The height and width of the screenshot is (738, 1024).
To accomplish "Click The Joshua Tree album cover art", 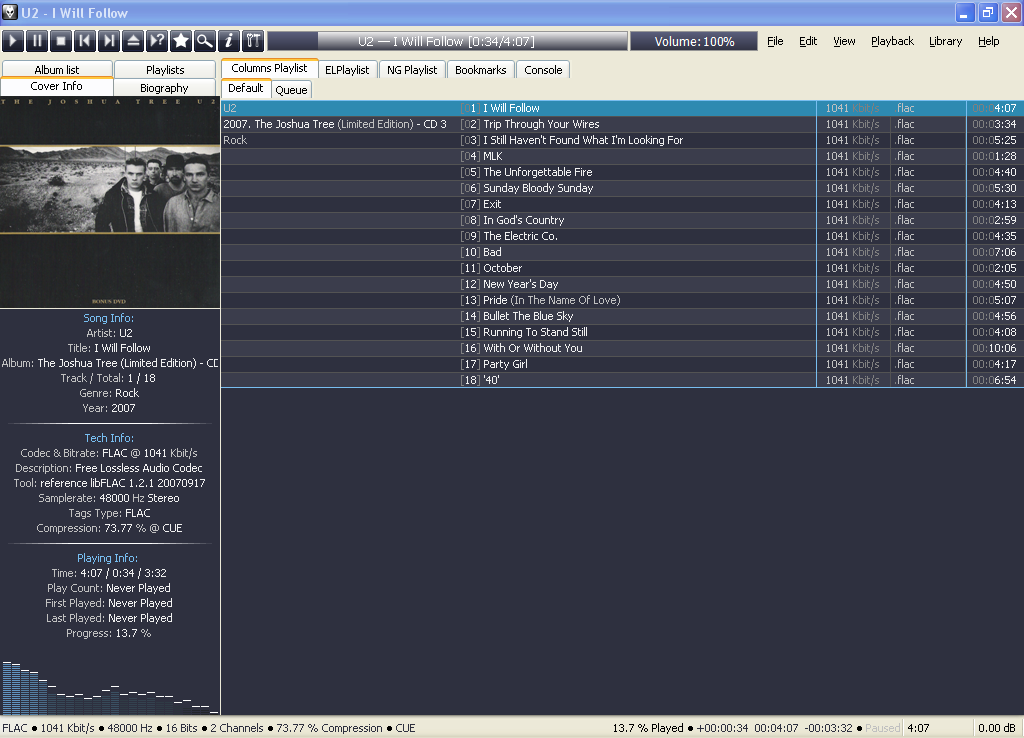I will [110, 202].
